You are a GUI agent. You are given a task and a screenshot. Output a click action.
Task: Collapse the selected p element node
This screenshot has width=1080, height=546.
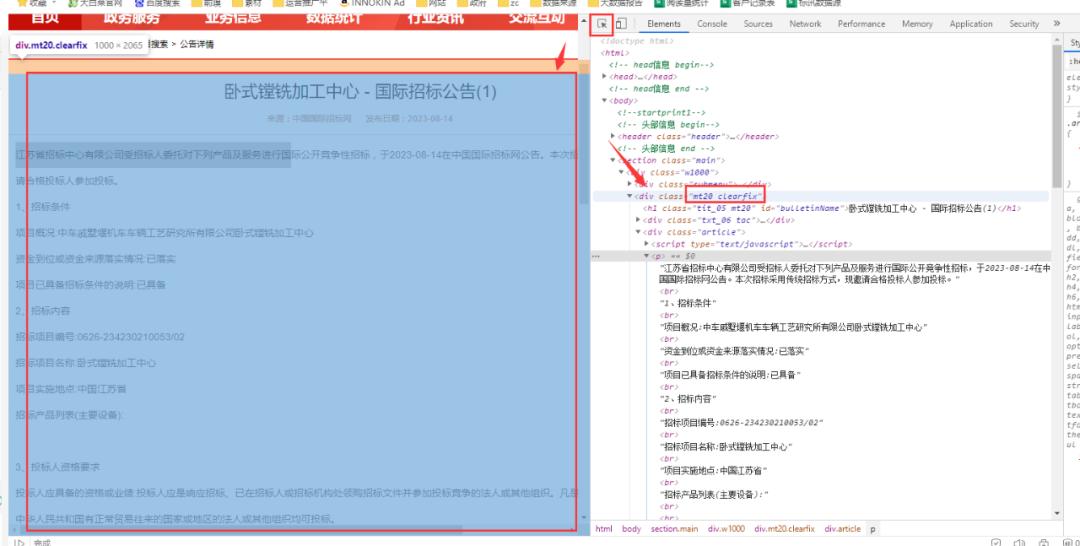click(646, 256)
